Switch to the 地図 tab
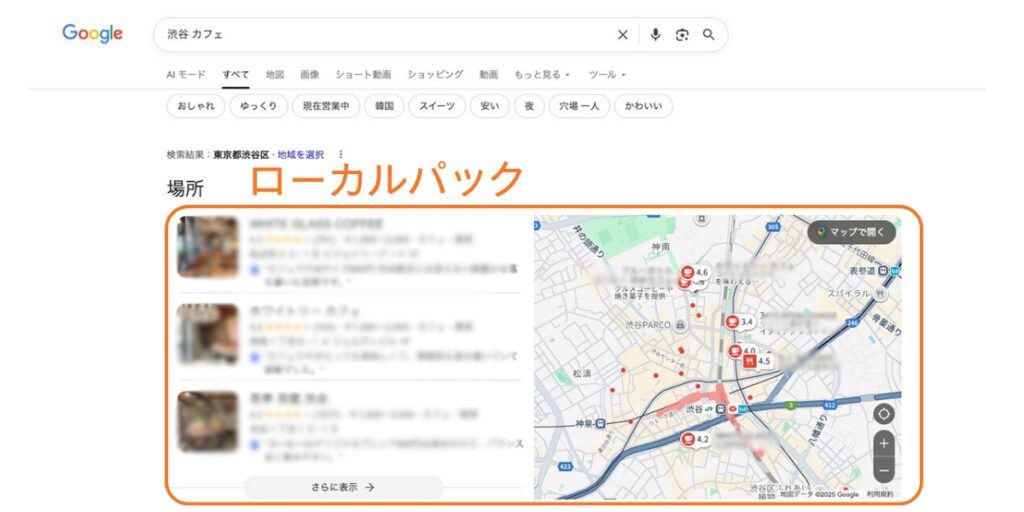Screen dimensions: 1024x512 tap(275, 75)
